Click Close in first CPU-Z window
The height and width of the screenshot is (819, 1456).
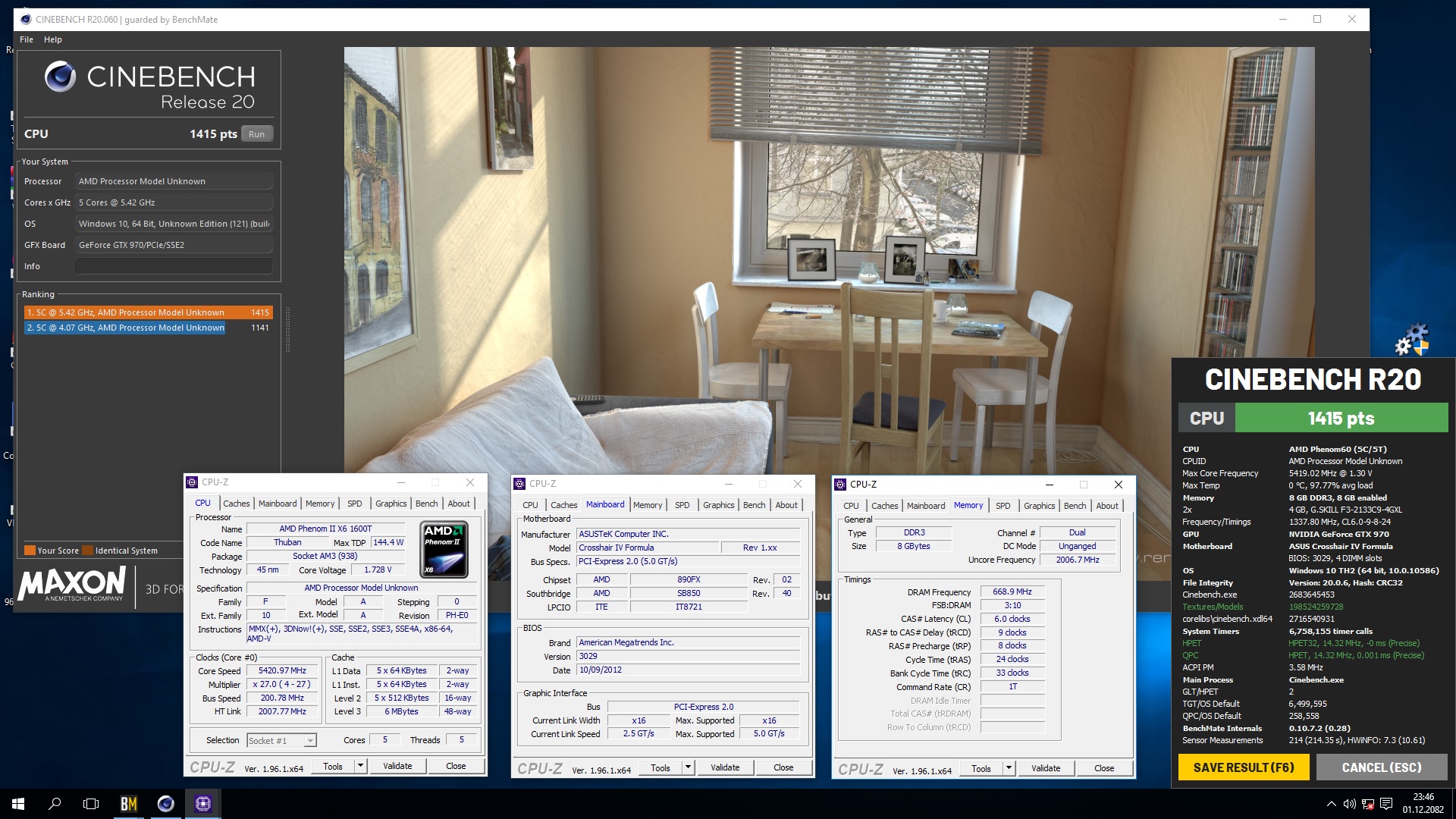(456, 767)
